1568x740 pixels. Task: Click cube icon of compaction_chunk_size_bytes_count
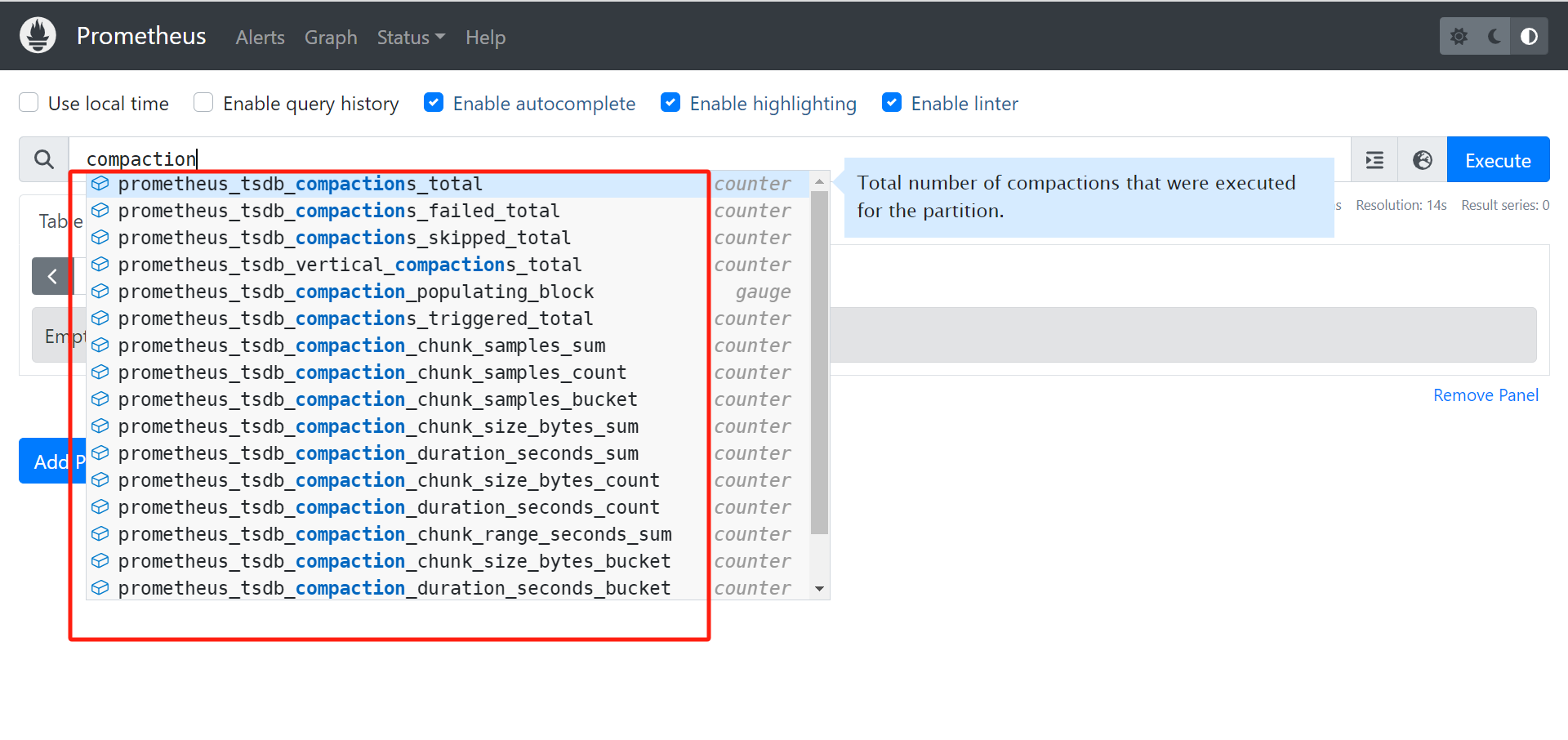pos(100,480)
